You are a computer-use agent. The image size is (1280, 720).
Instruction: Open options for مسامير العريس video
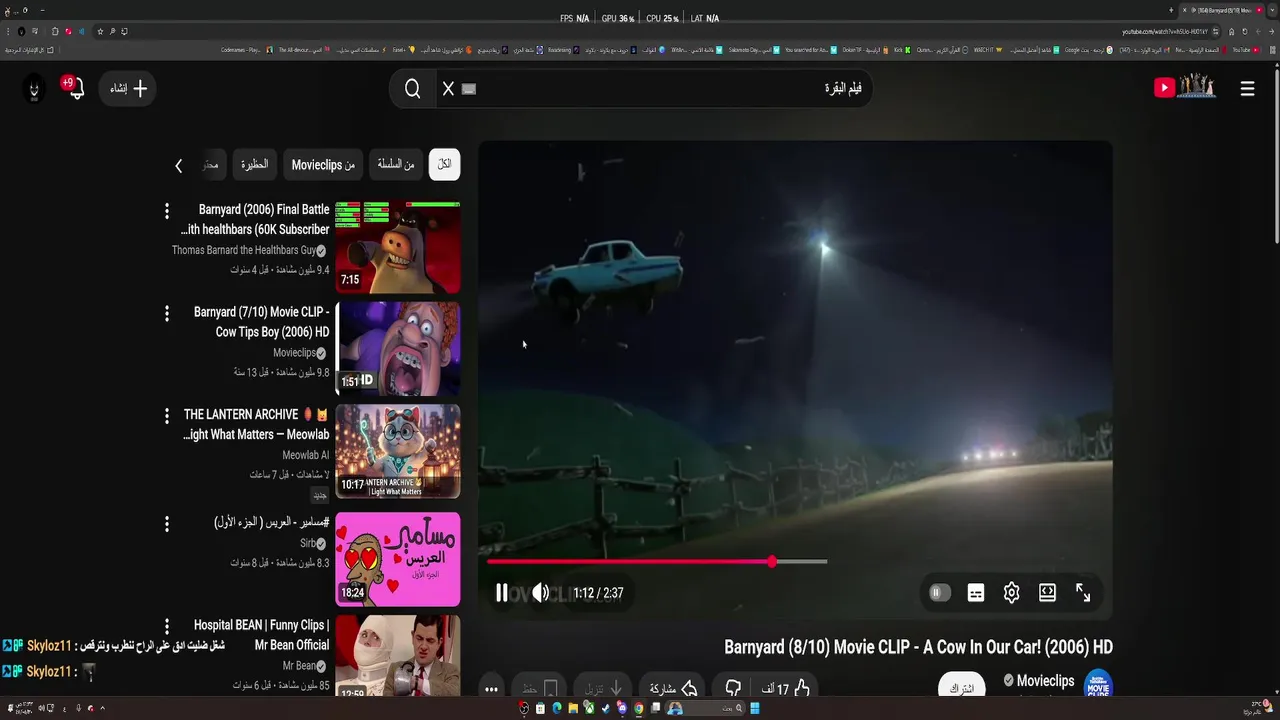[167, 524]
